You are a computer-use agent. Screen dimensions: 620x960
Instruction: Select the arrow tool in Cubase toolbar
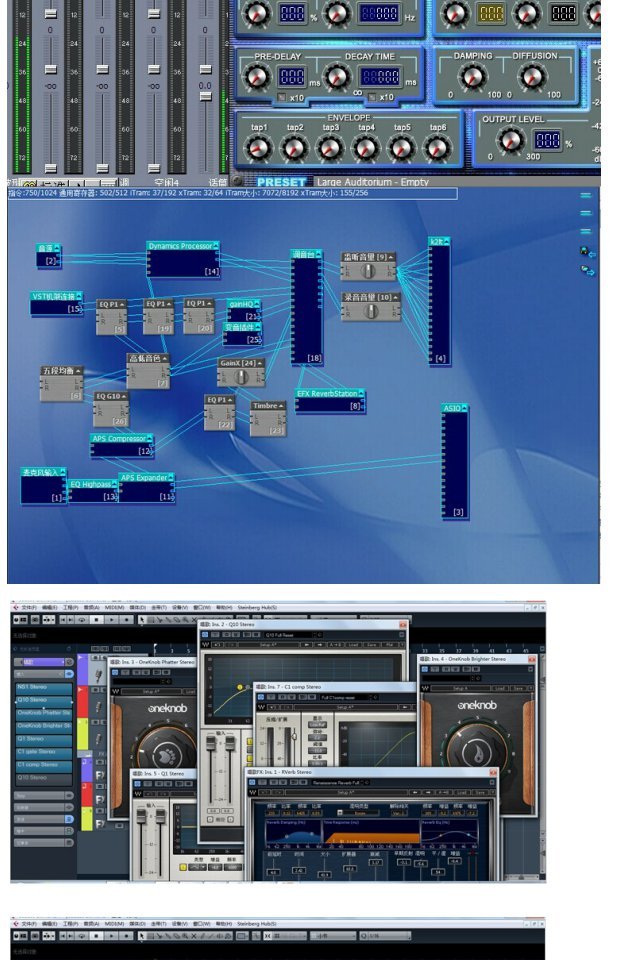pos(143,620)
